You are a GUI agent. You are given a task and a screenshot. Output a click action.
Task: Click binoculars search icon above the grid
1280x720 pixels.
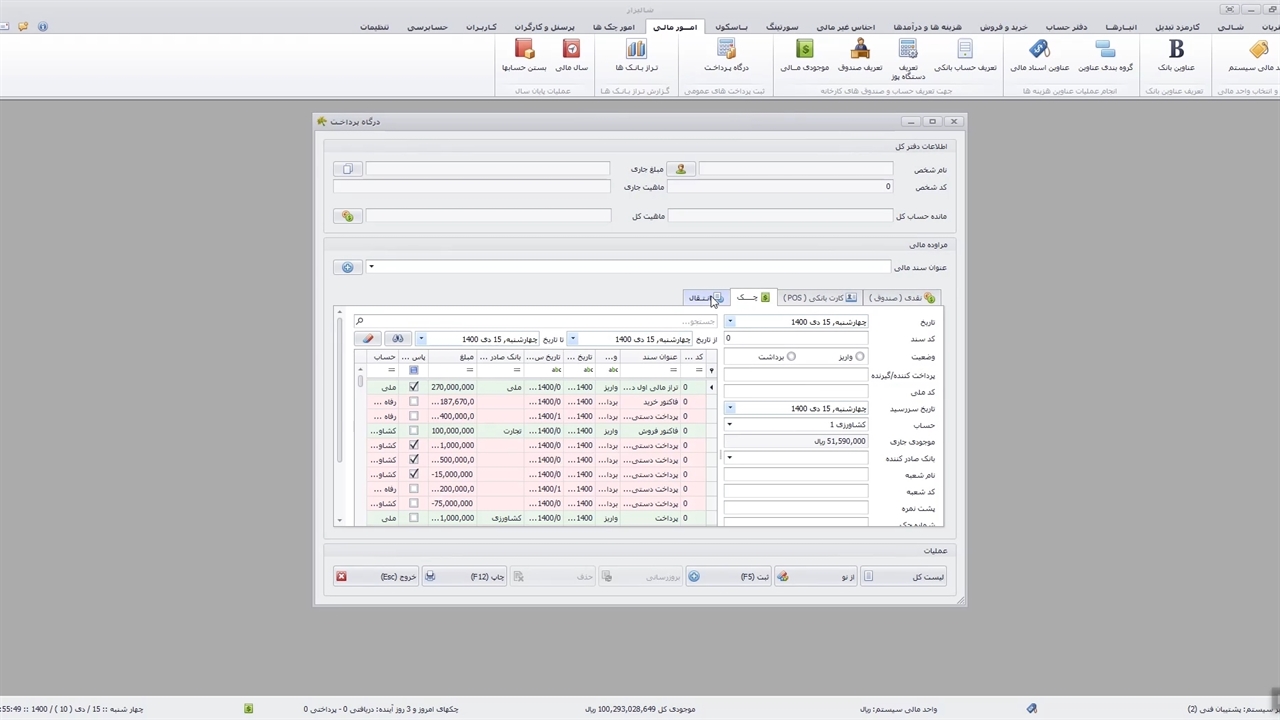(398, 339)
